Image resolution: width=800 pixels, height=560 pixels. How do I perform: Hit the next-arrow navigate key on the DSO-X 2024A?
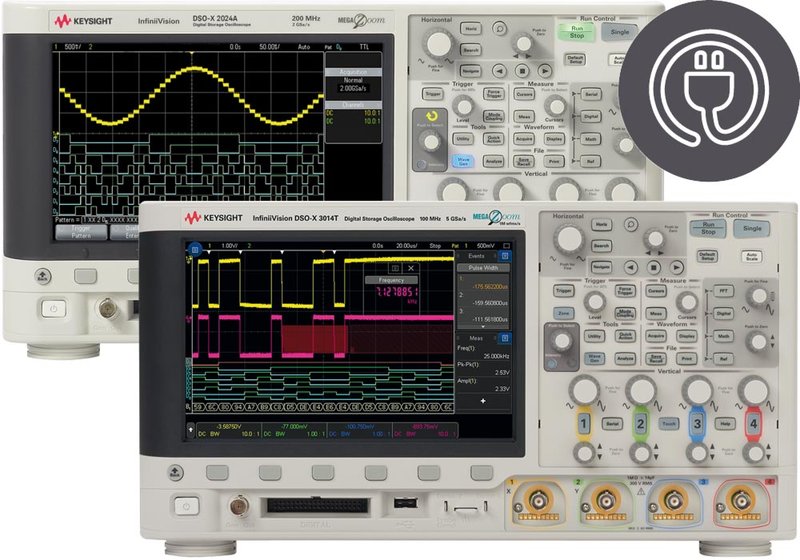tap(545, 71)
